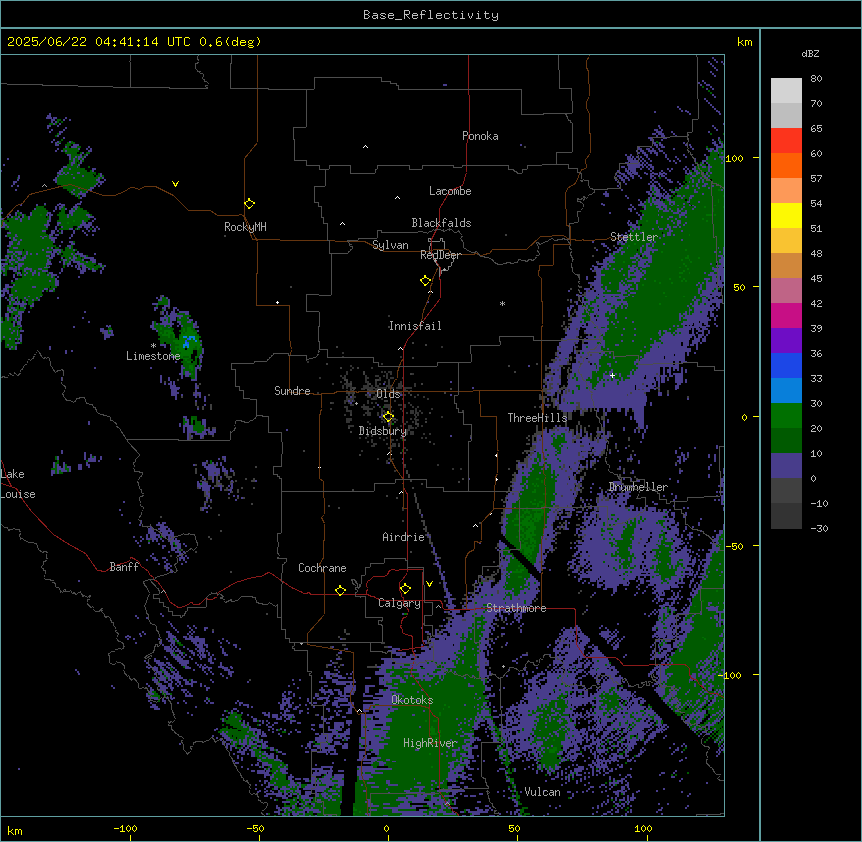Screen dimensions: 862x842
Task: Select the yellow diamond marker above Calgary
Action: point(405,589)
